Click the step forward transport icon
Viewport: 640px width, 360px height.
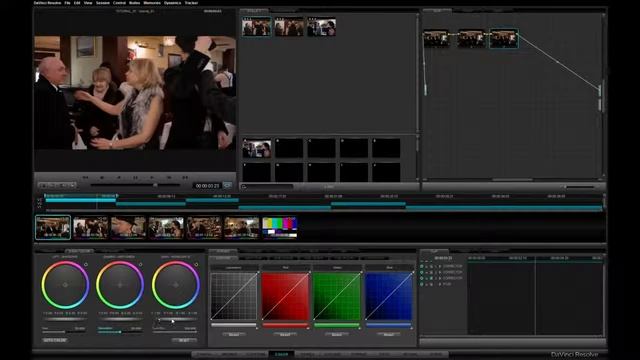169,178
